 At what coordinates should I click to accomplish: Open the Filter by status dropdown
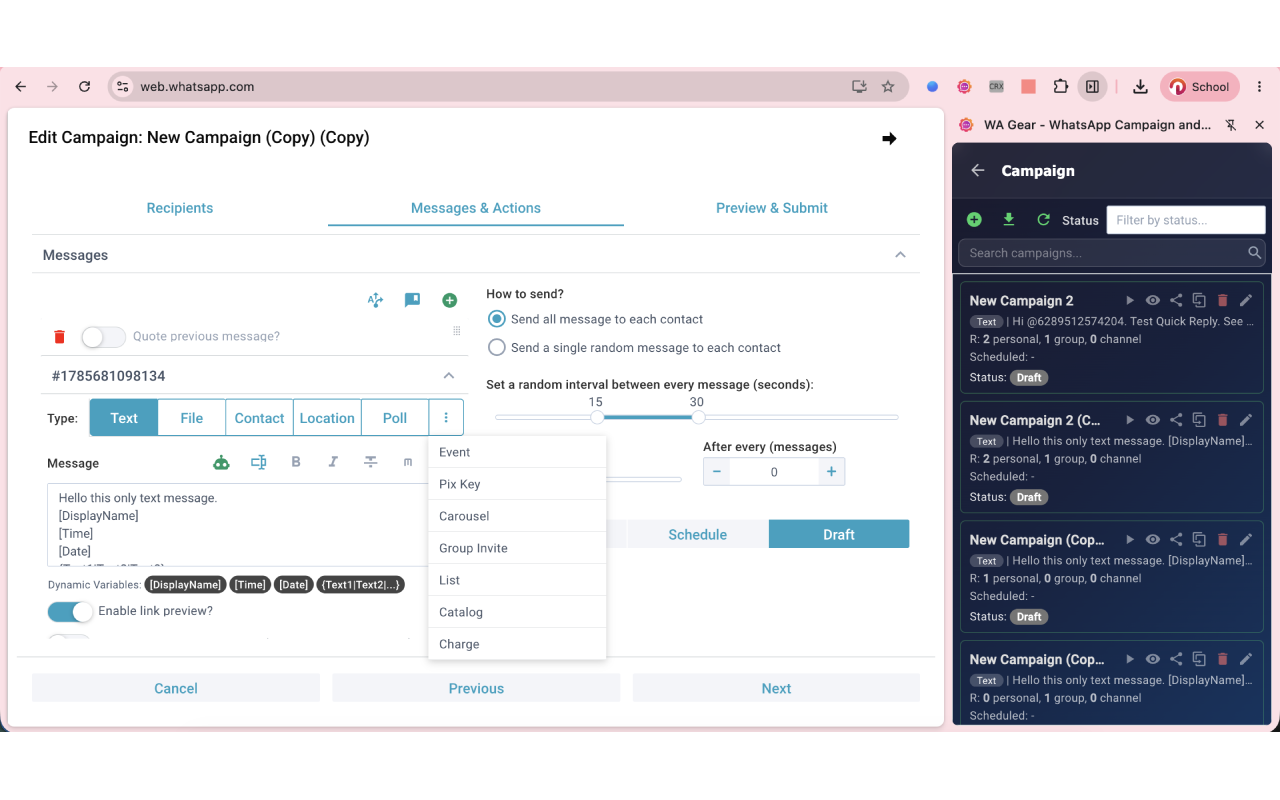(1186, 220)
